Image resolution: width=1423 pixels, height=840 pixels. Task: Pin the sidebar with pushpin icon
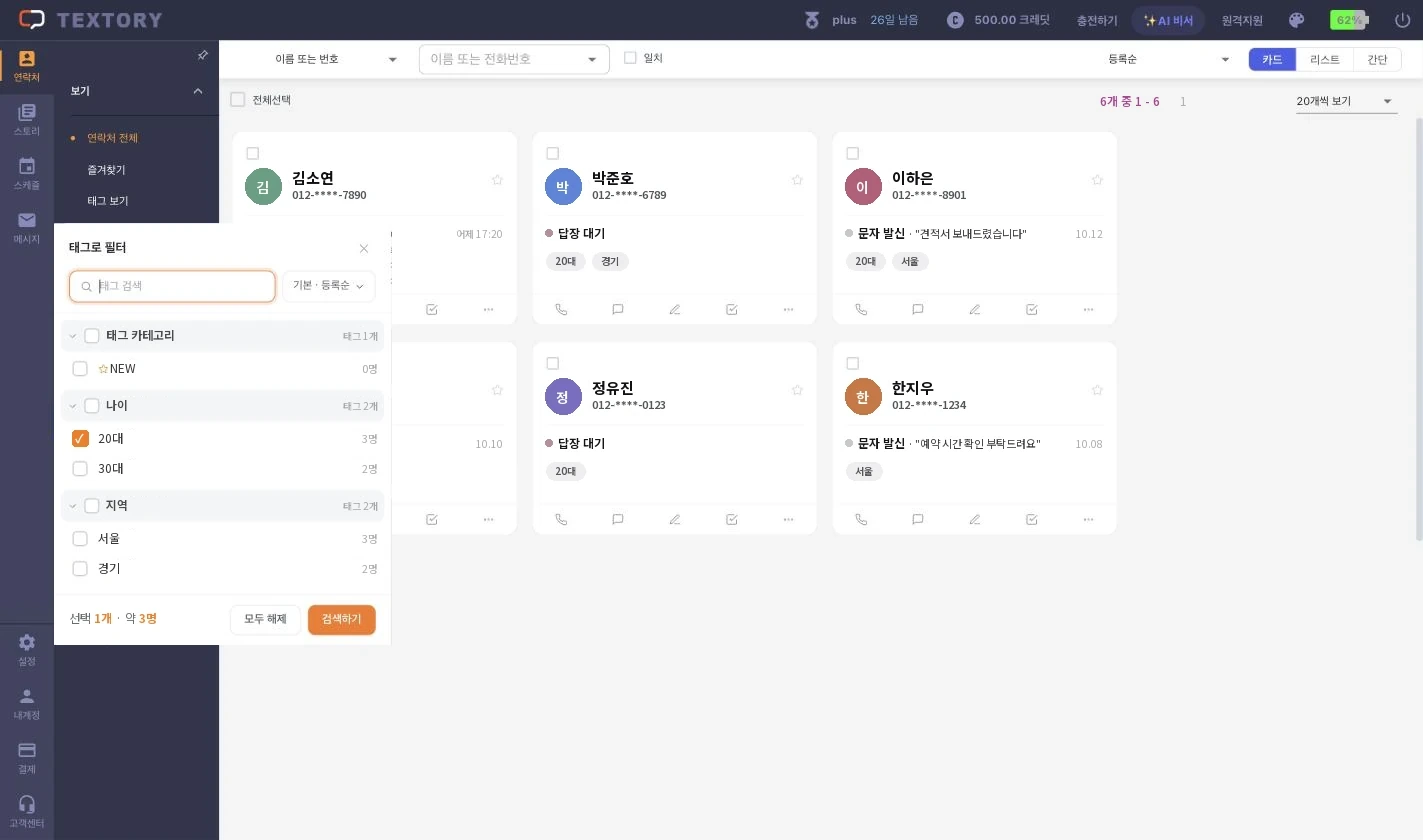[203, 55]
